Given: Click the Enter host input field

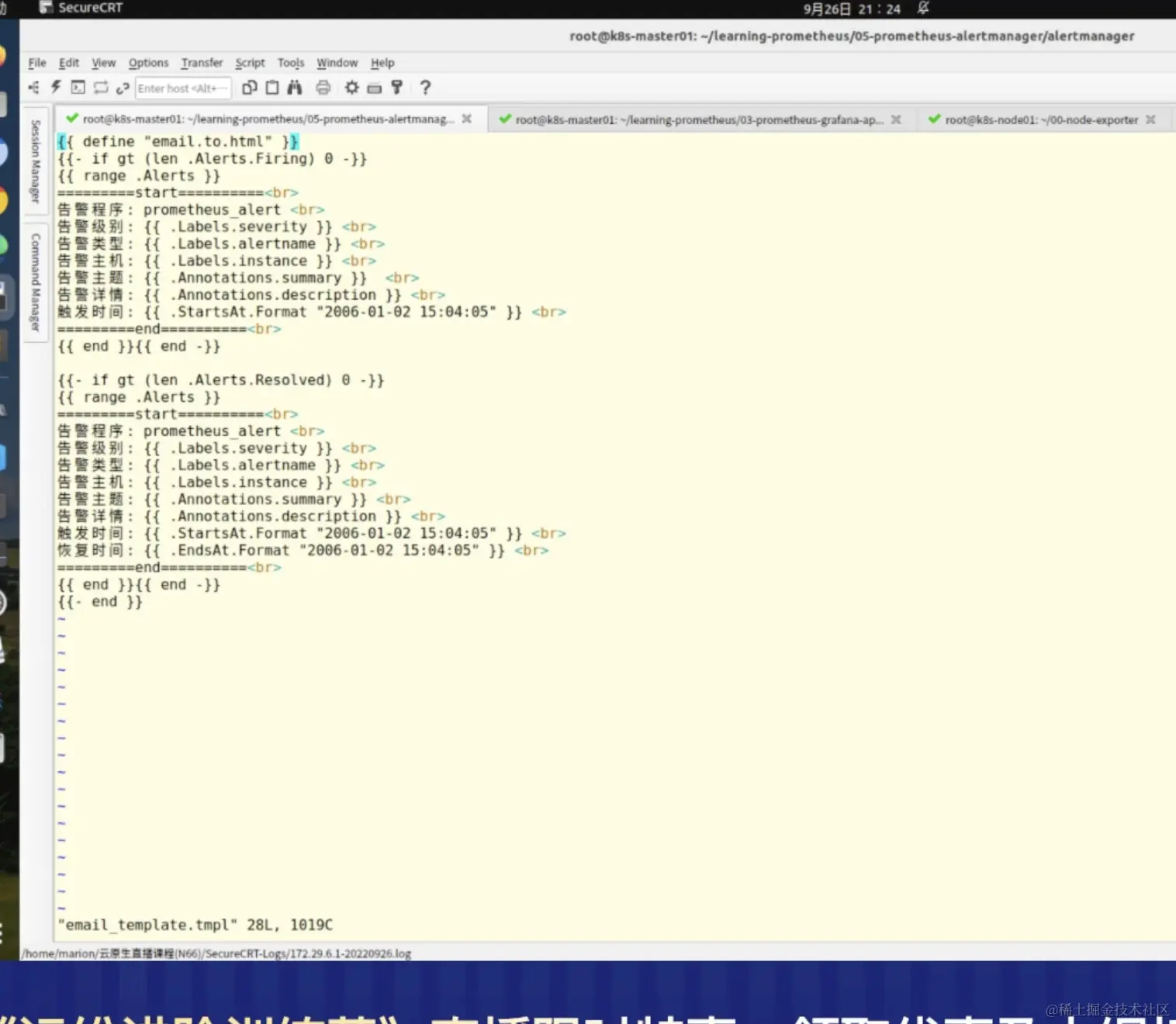Looking at the screenshot, I should (x=183, y=88).
